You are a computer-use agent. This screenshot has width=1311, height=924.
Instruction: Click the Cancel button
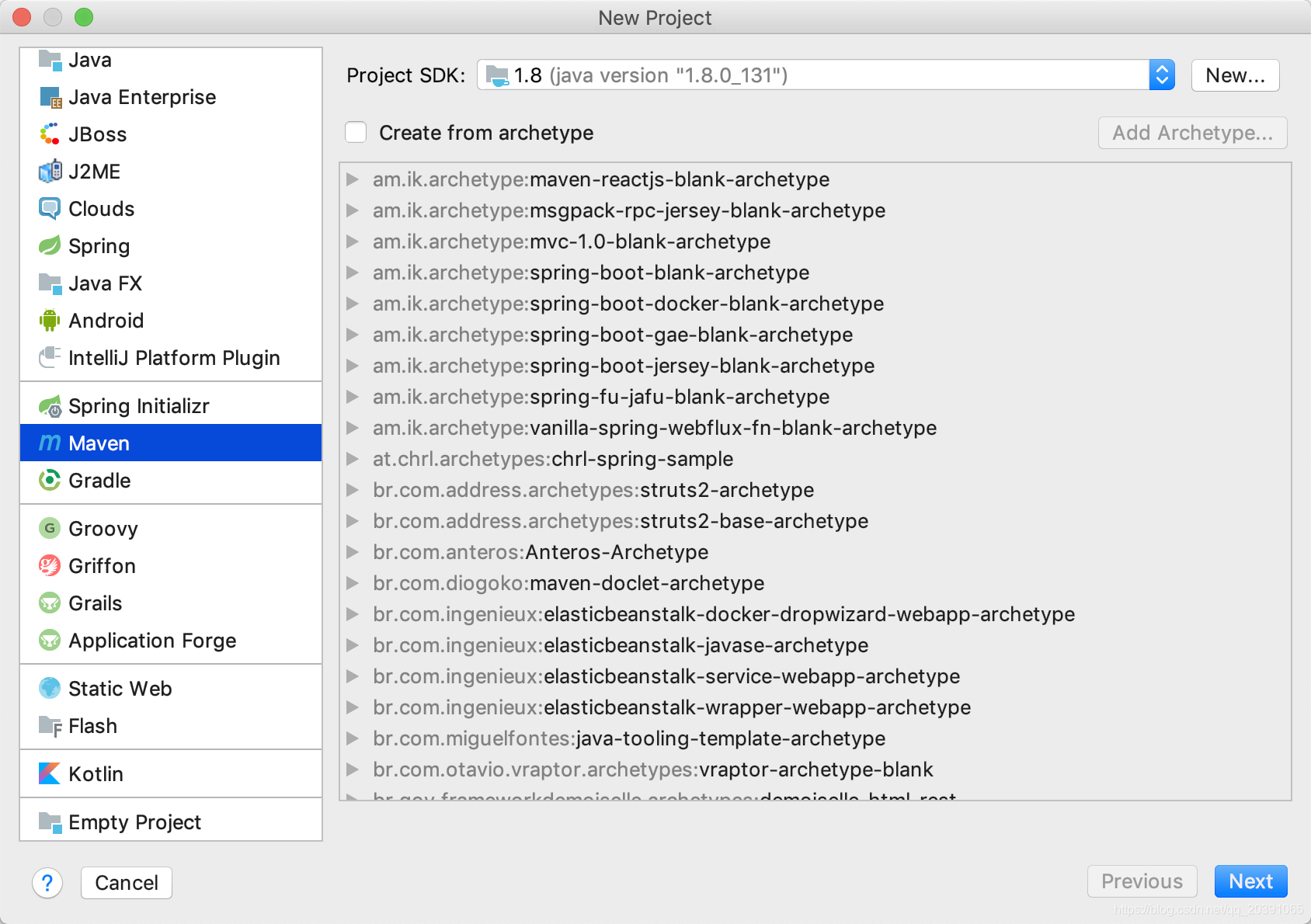point(127,883)
